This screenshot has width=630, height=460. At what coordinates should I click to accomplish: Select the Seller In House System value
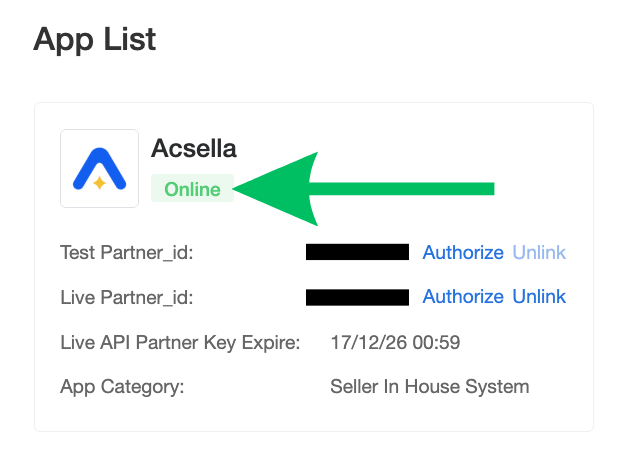(x=430, y=386)
